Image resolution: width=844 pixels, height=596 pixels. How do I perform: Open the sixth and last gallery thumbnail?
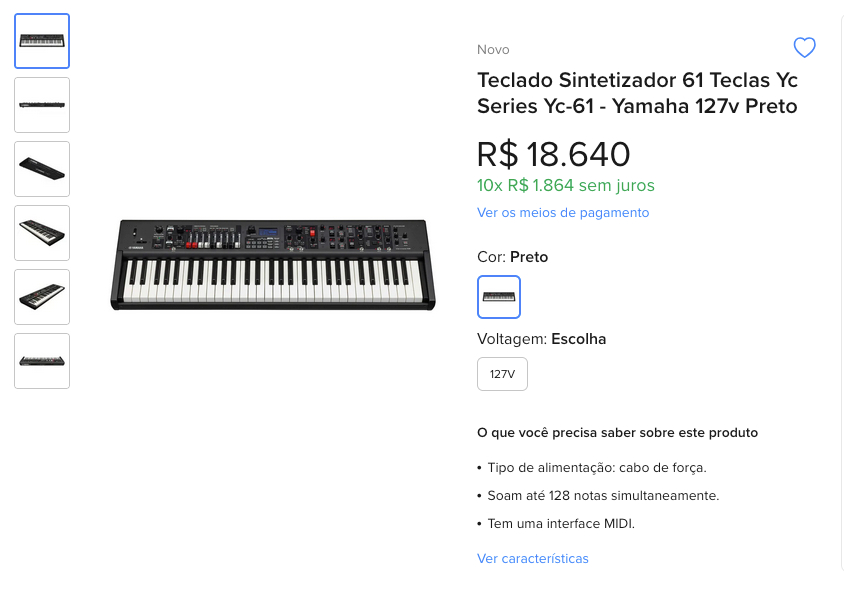click(42, 361)
